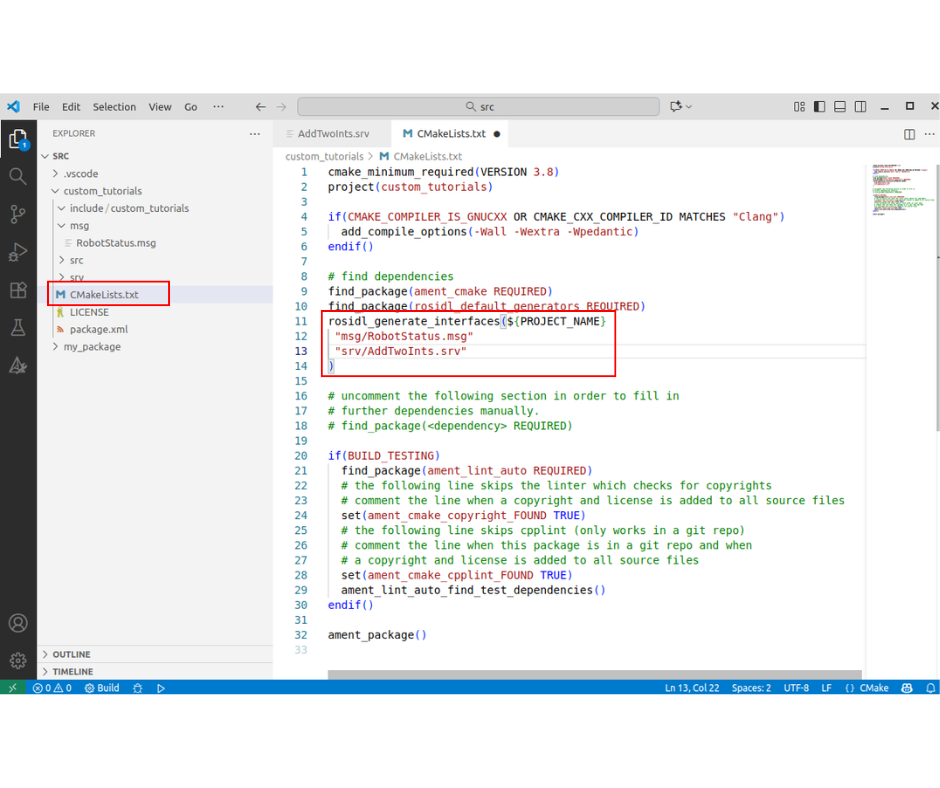This screenshot has height=788, width=940.
Task: Open the Extensions view
Action: click(x=18, y=290)
